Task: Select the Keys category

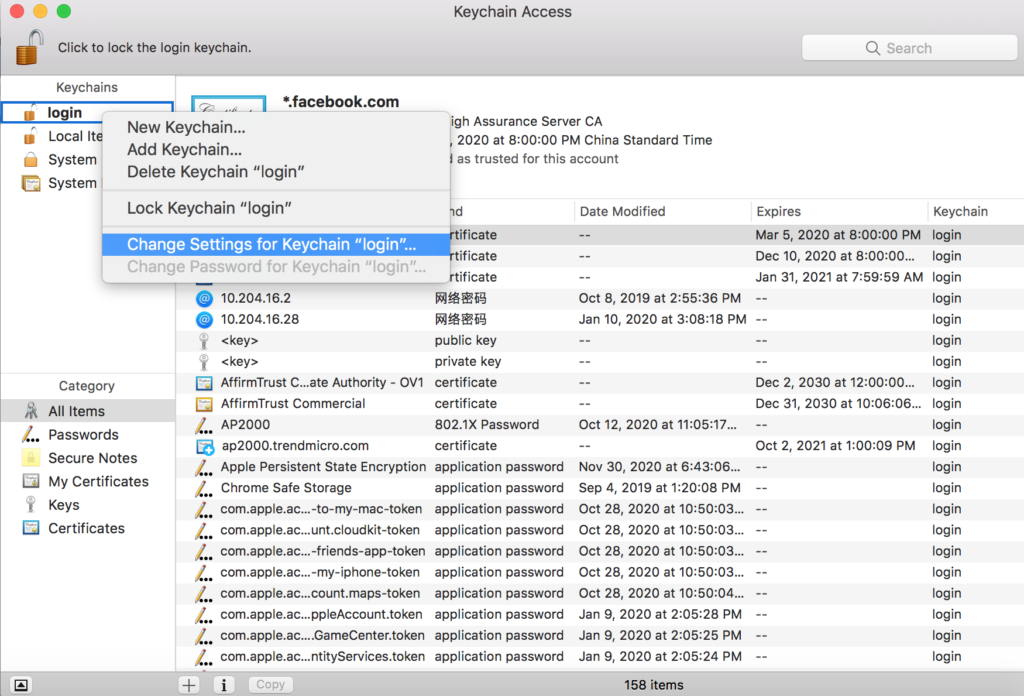Action: coord(64,505)
